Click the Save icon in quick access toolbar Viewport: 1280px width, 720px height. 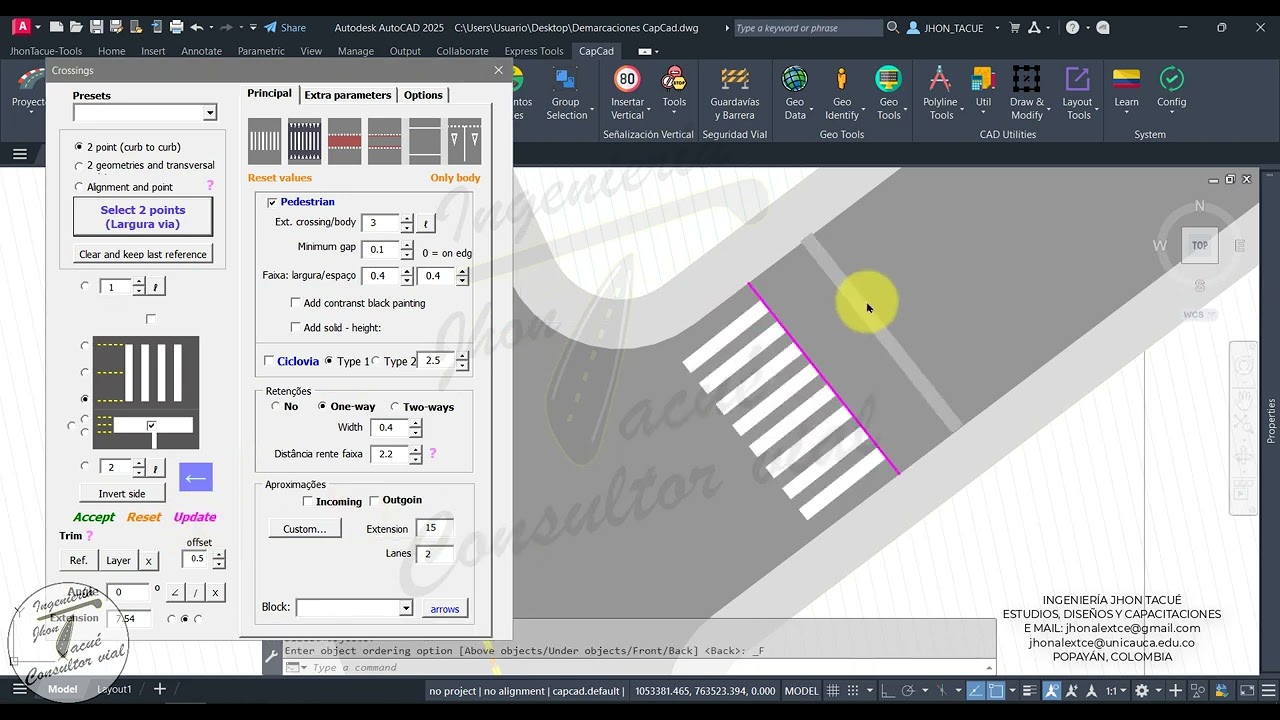pyautogui.click(x=96, y=27)
